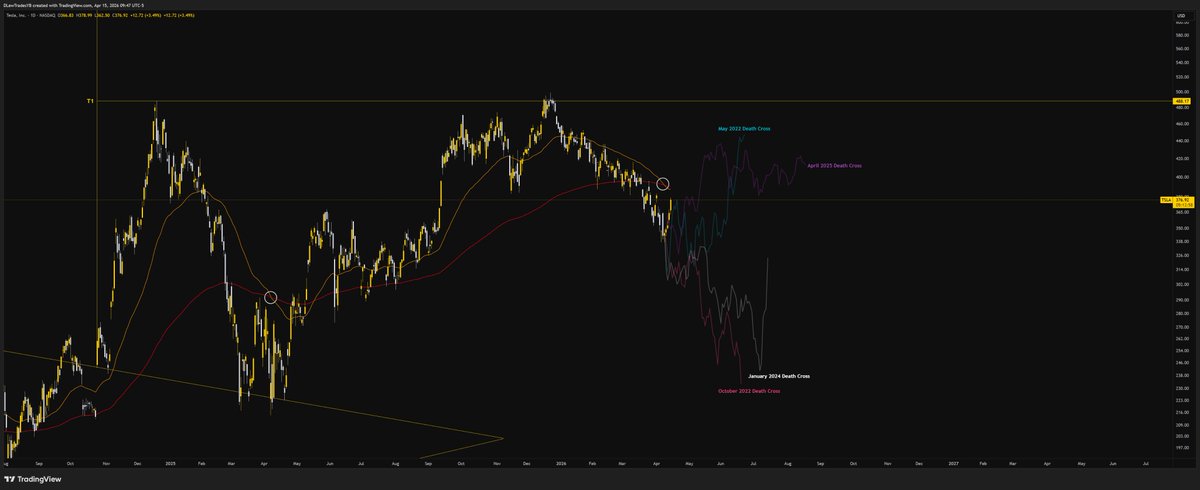Click the 580.00 price axis label
1200x490 pixels.
point(1184,34)
